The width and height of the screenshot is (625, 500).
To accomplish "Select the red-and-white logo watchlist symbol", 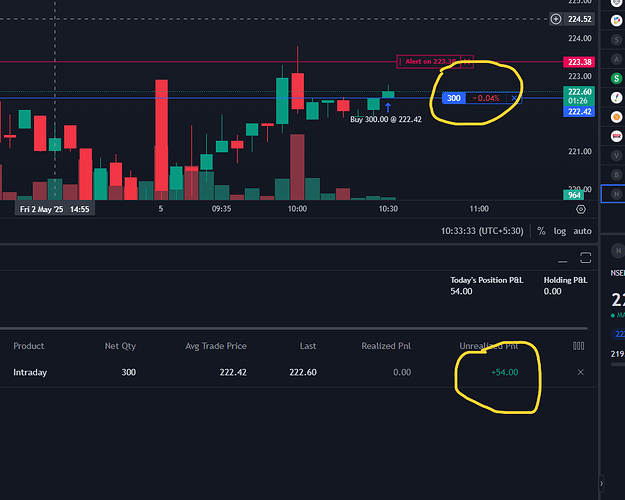I will click(617, 136).
